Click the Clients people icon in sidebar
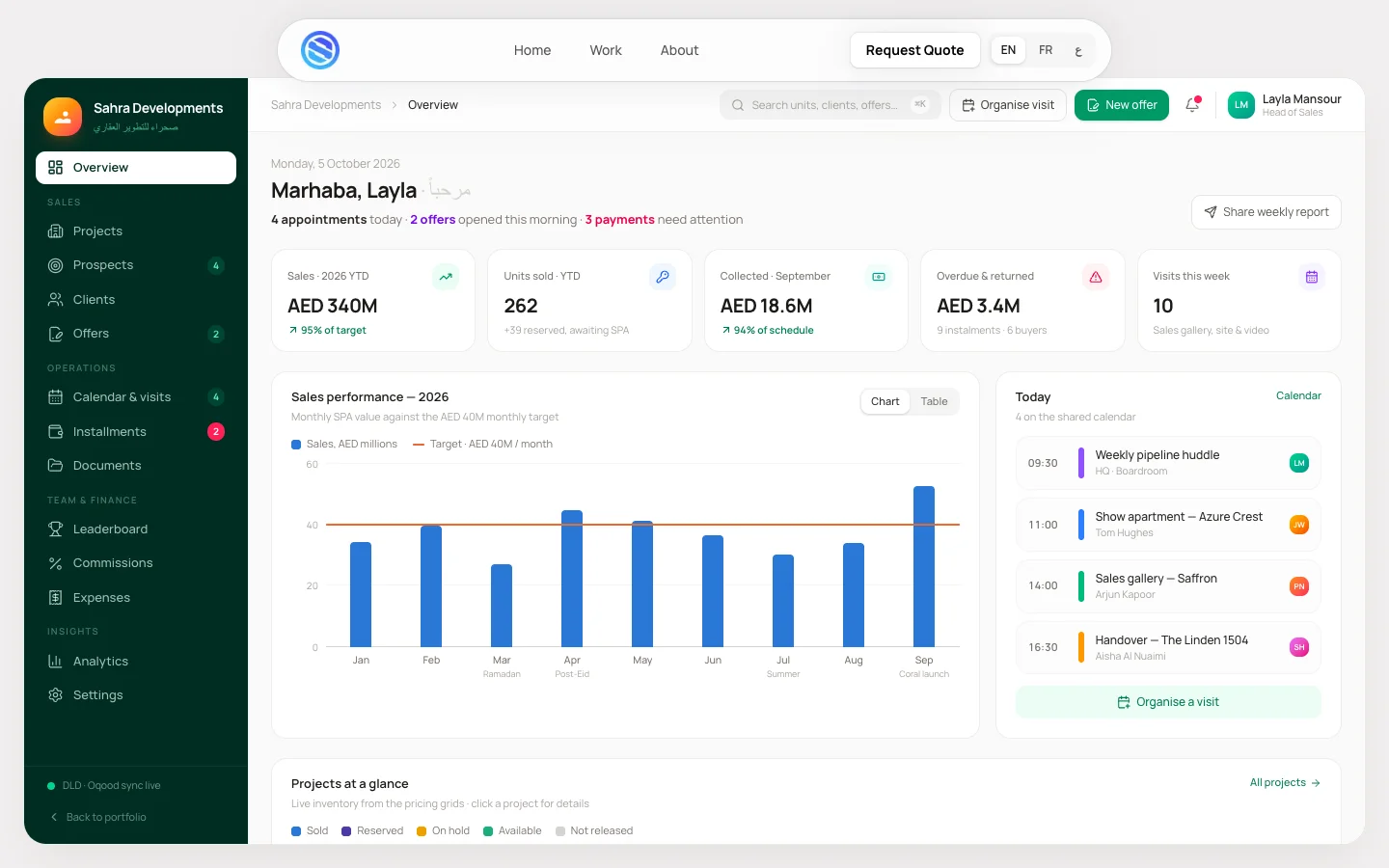 pos(56,300)
